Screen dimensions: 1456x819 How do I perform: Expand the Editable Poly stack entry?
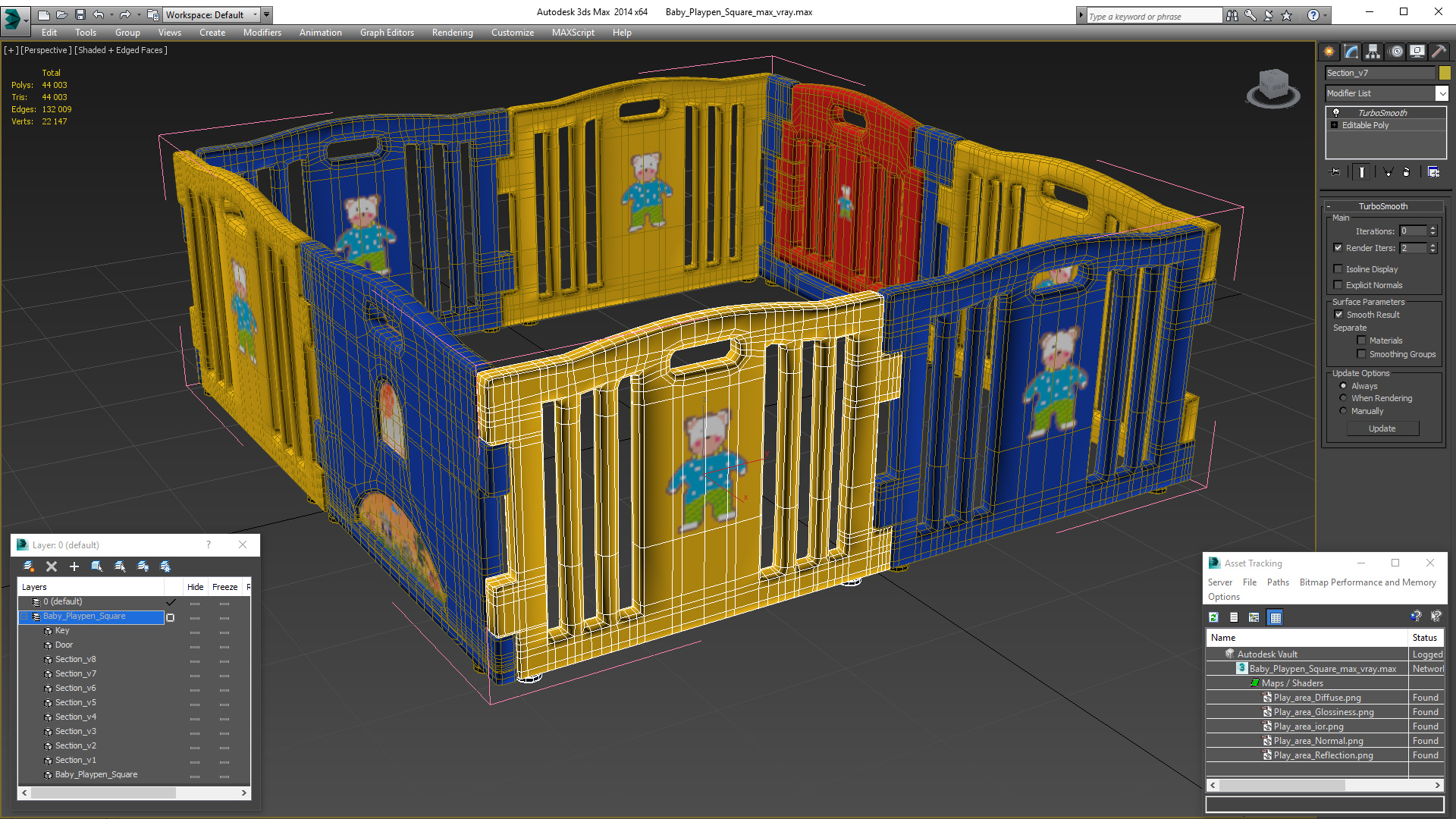(1335, 125)
